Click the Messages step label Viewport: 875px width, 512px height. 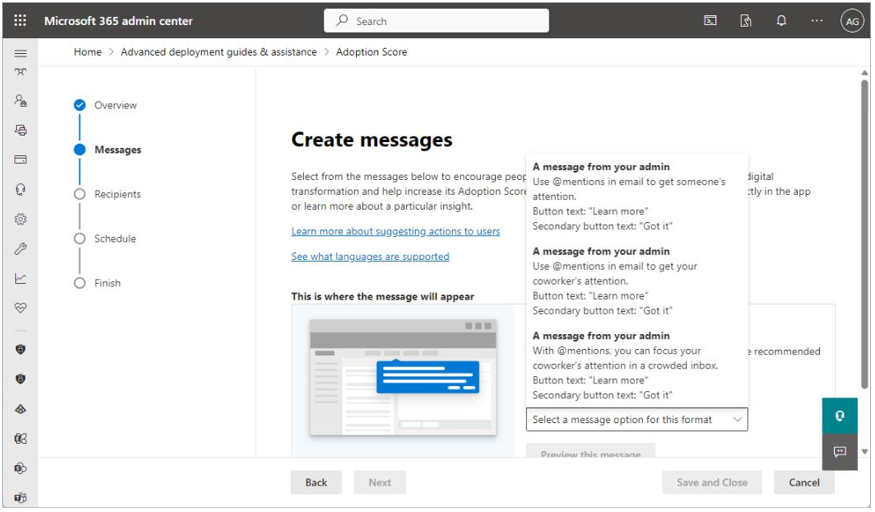point(118,149)
